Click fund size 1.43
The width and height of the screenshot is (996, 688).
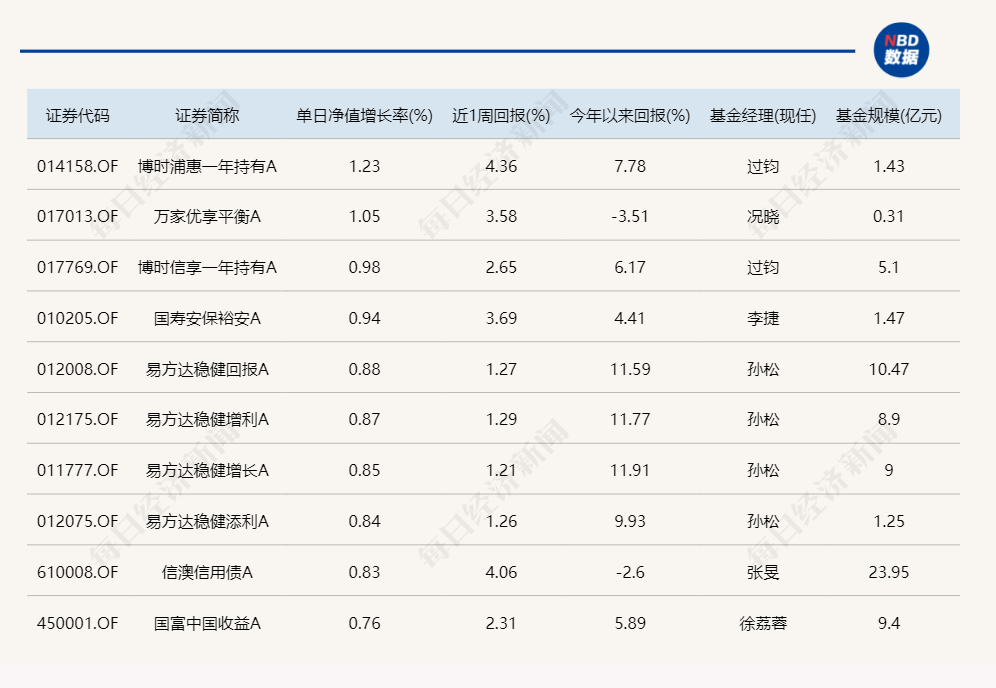889,166
